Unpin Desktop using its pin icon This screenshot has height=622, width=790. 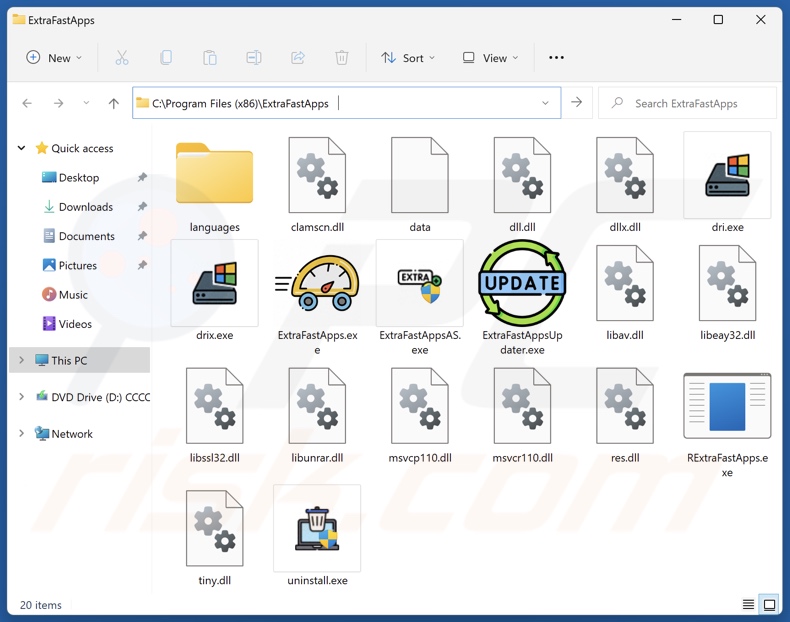(142, 177)
